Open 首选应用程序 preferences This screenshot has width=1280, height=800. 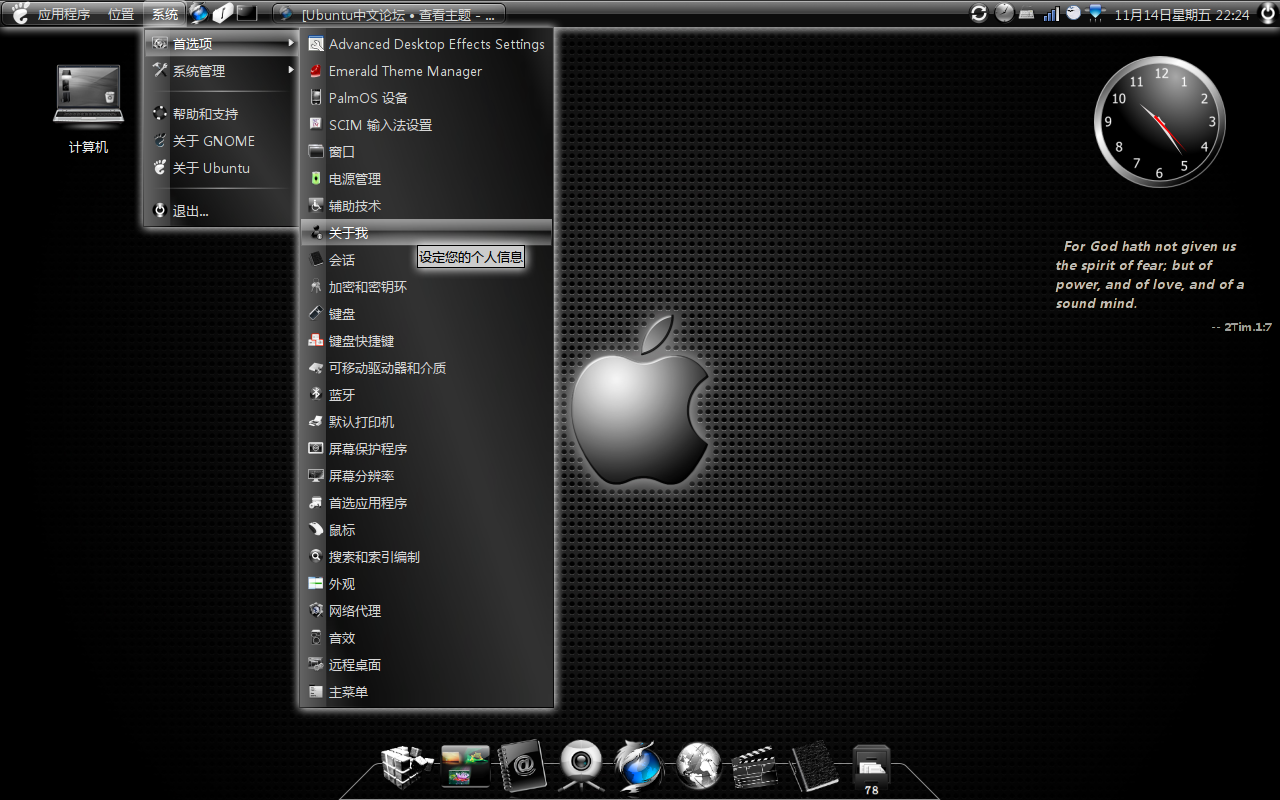pyautogui.click(x=427, y=503)
